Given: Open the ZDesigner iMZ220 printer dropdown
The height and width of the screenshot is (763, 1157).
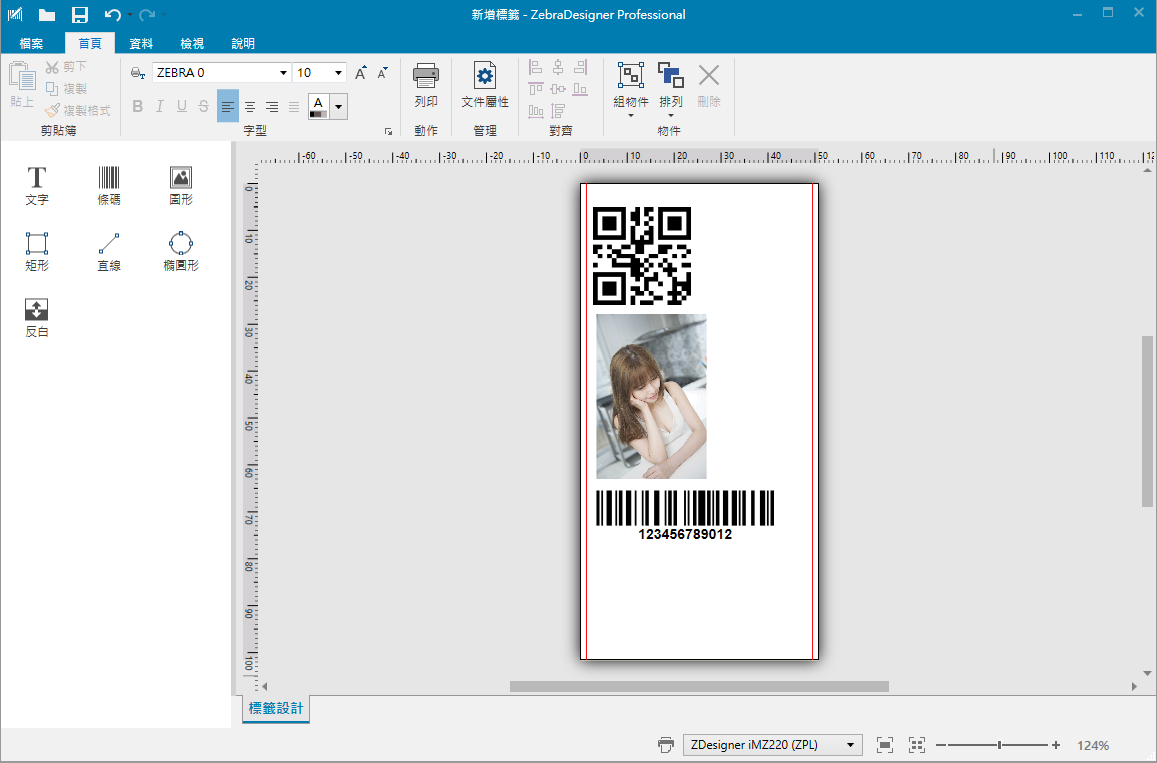Looking at the screenshot, I should (851, 745).
